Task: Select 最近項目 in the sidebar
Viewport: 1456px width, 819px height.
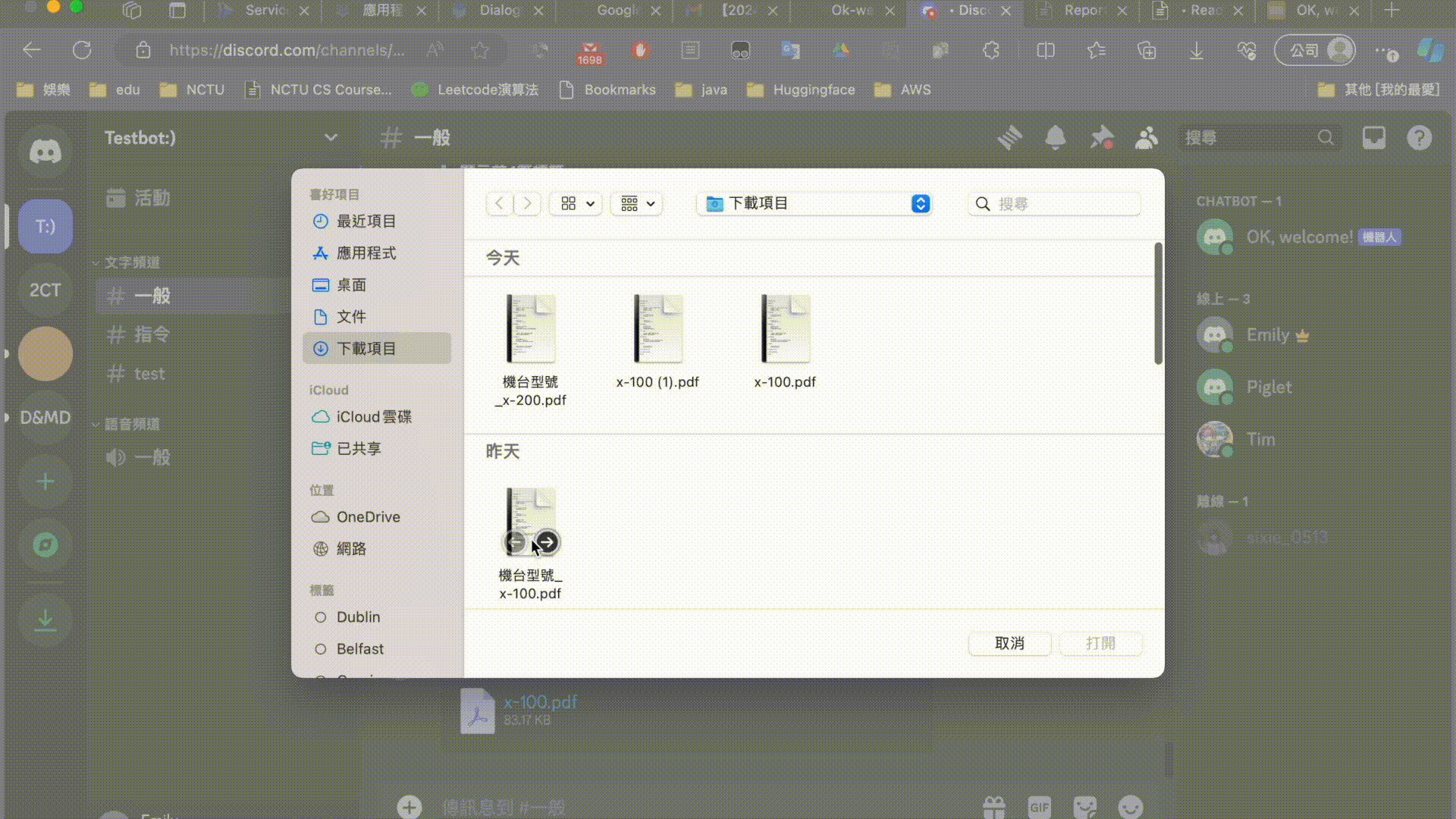Action: pyautogui.click(x=366, y=221)
